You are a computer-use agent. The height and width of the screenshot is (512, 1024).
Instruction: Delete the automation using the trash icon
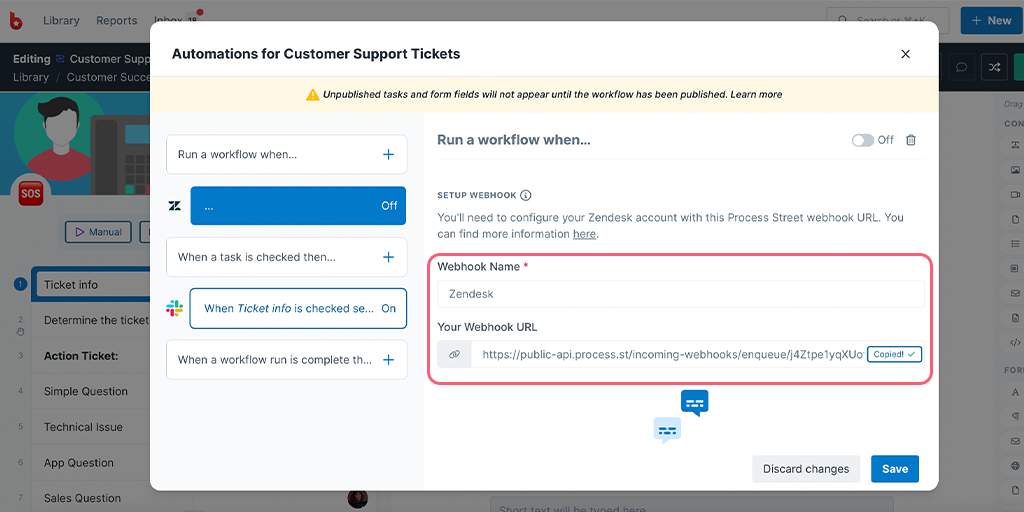click(x=911, y=140)
